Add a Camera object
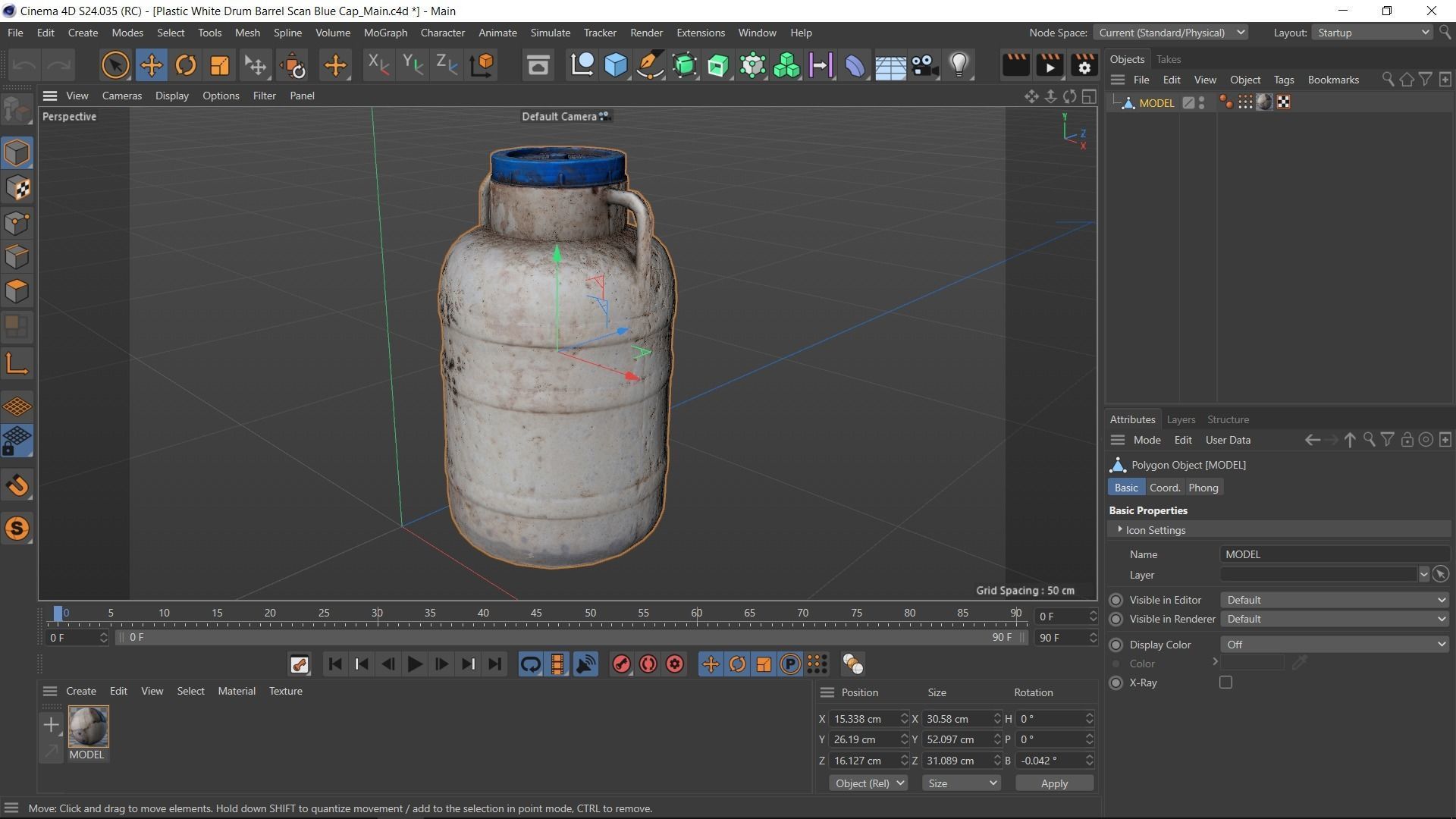The height and width of the screenshot is (819, 1456). [924, 65]
